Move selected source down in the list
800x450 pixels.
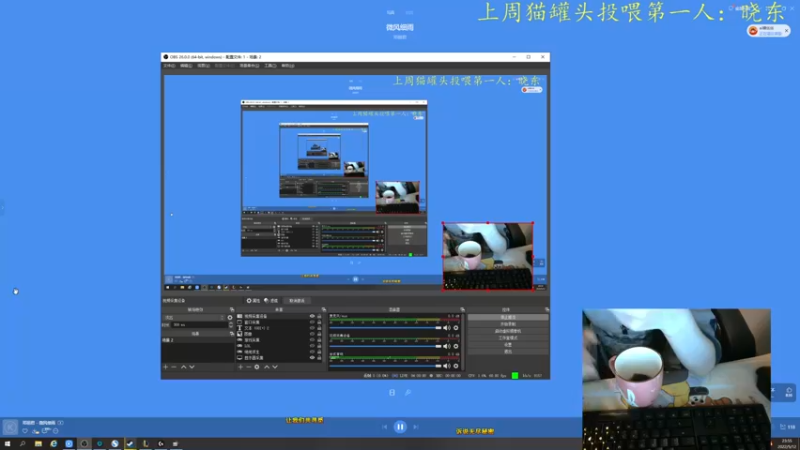click(275, 367)
